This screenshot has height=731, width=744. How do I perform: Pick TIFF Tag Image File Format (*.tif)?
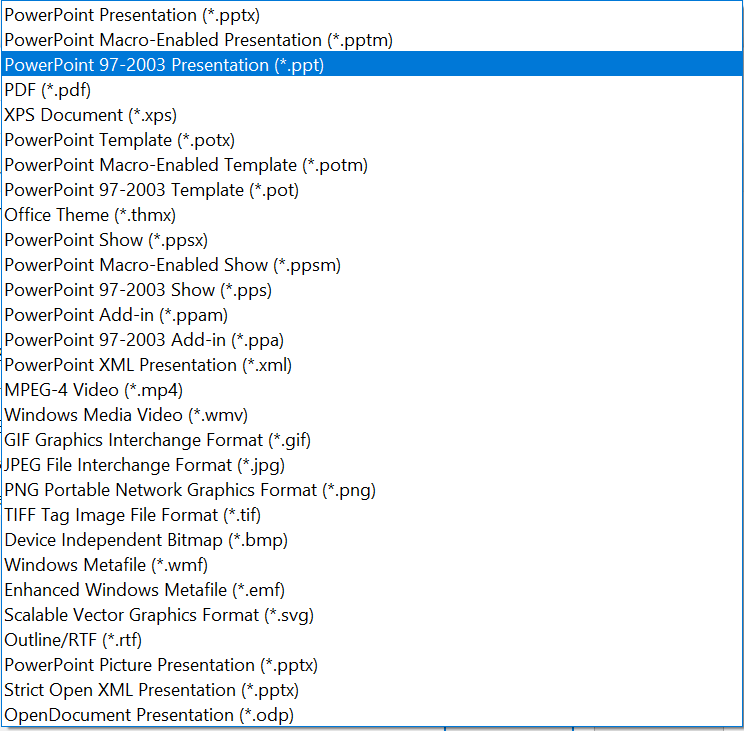[372, 515]
